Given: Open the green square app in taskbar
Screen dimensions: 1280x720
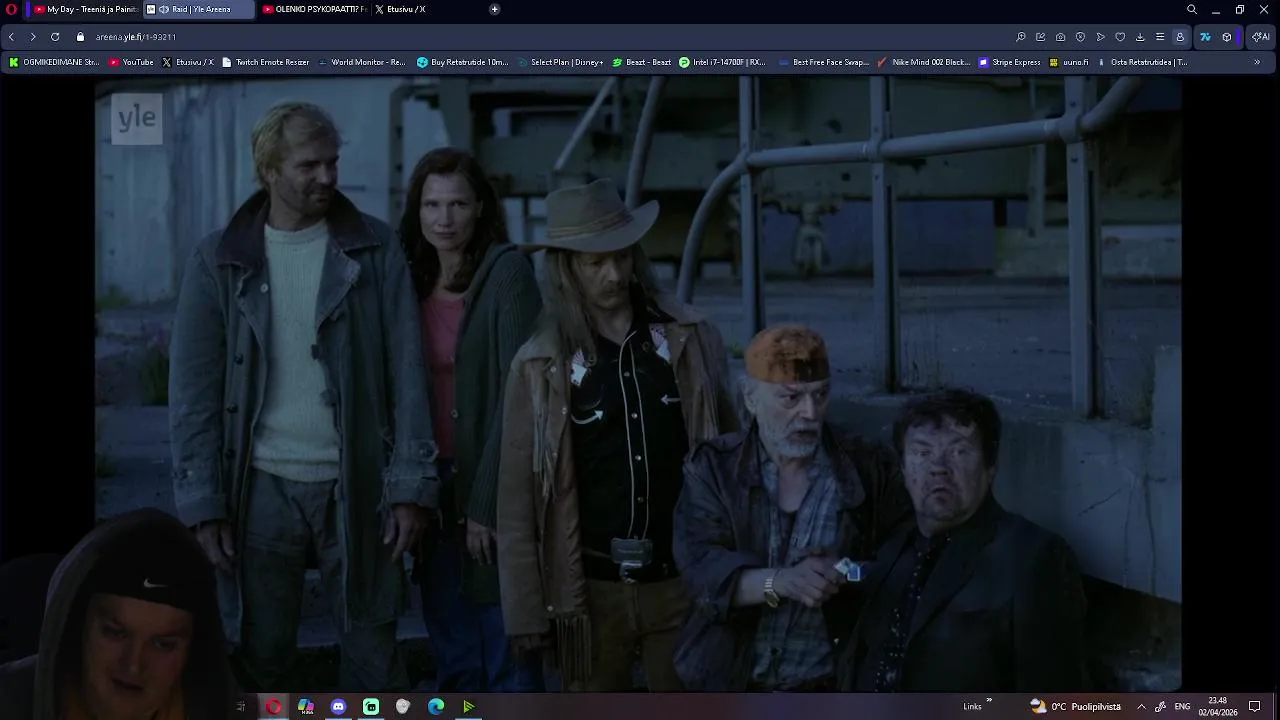Looking at the screenshot, I should coord(371,707).
